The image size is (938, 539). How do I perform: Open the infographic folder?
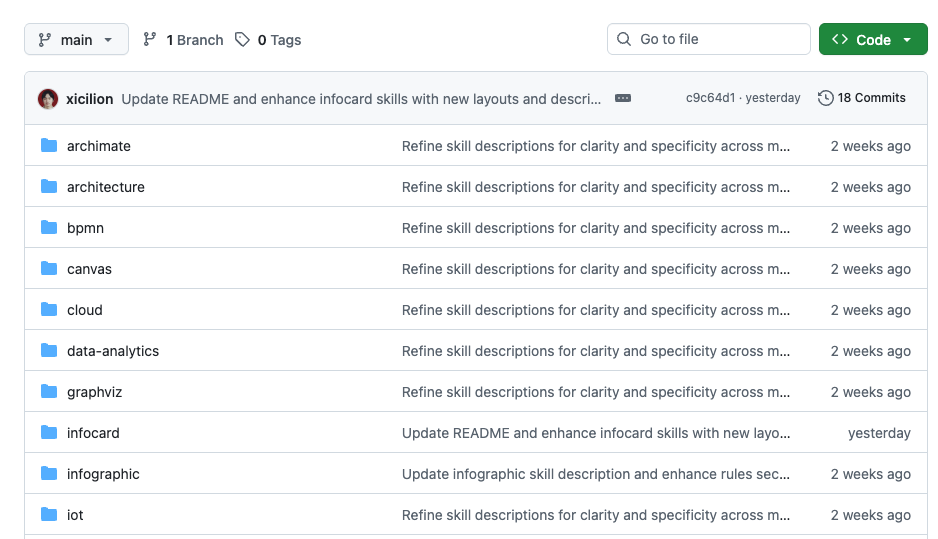click(x=103, y=474)
